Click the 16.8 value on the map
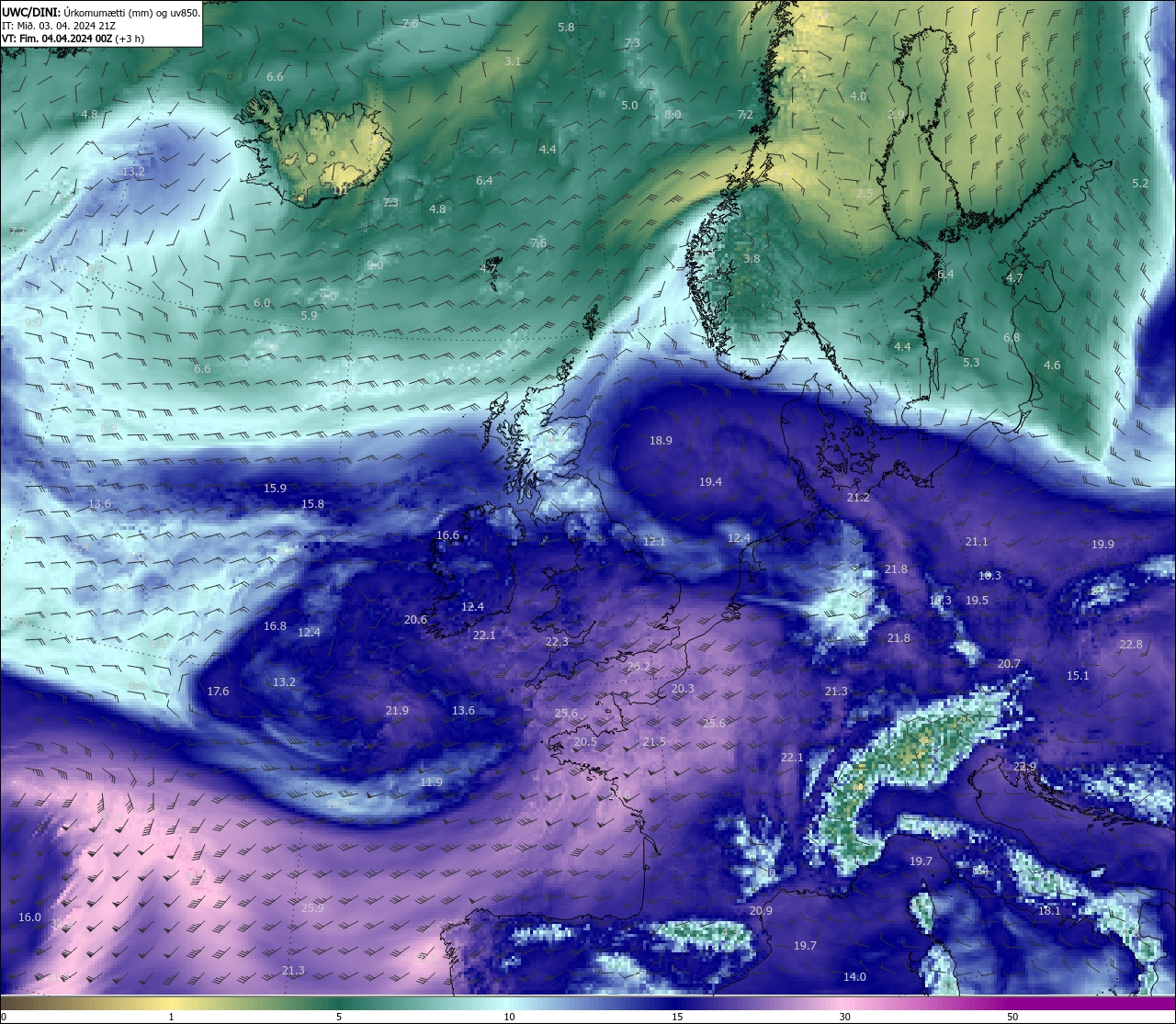Viewport: 1176px width, 1024px height. click(275, 626)
